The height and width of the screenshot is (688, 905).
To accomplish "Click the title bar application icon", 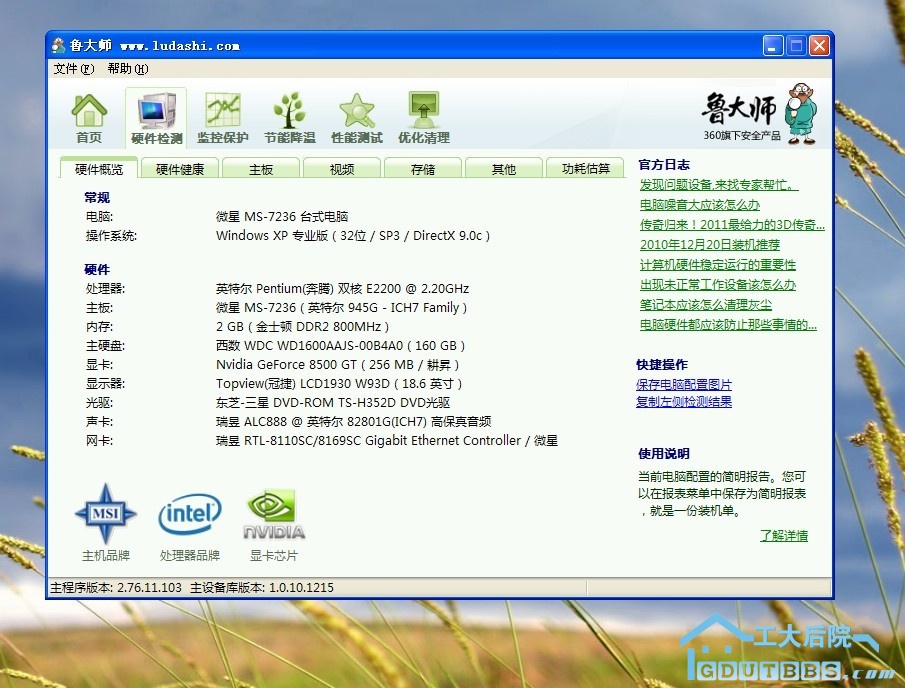I will coord(58,45).
